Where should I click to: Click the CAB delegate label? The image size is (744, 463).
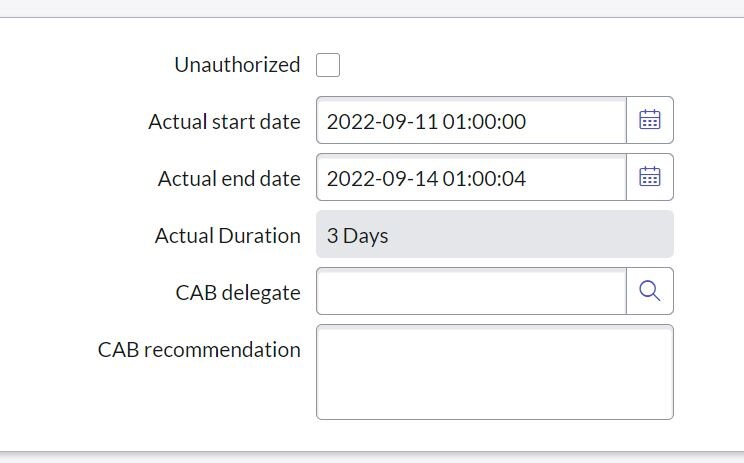(x=237, y=293)
